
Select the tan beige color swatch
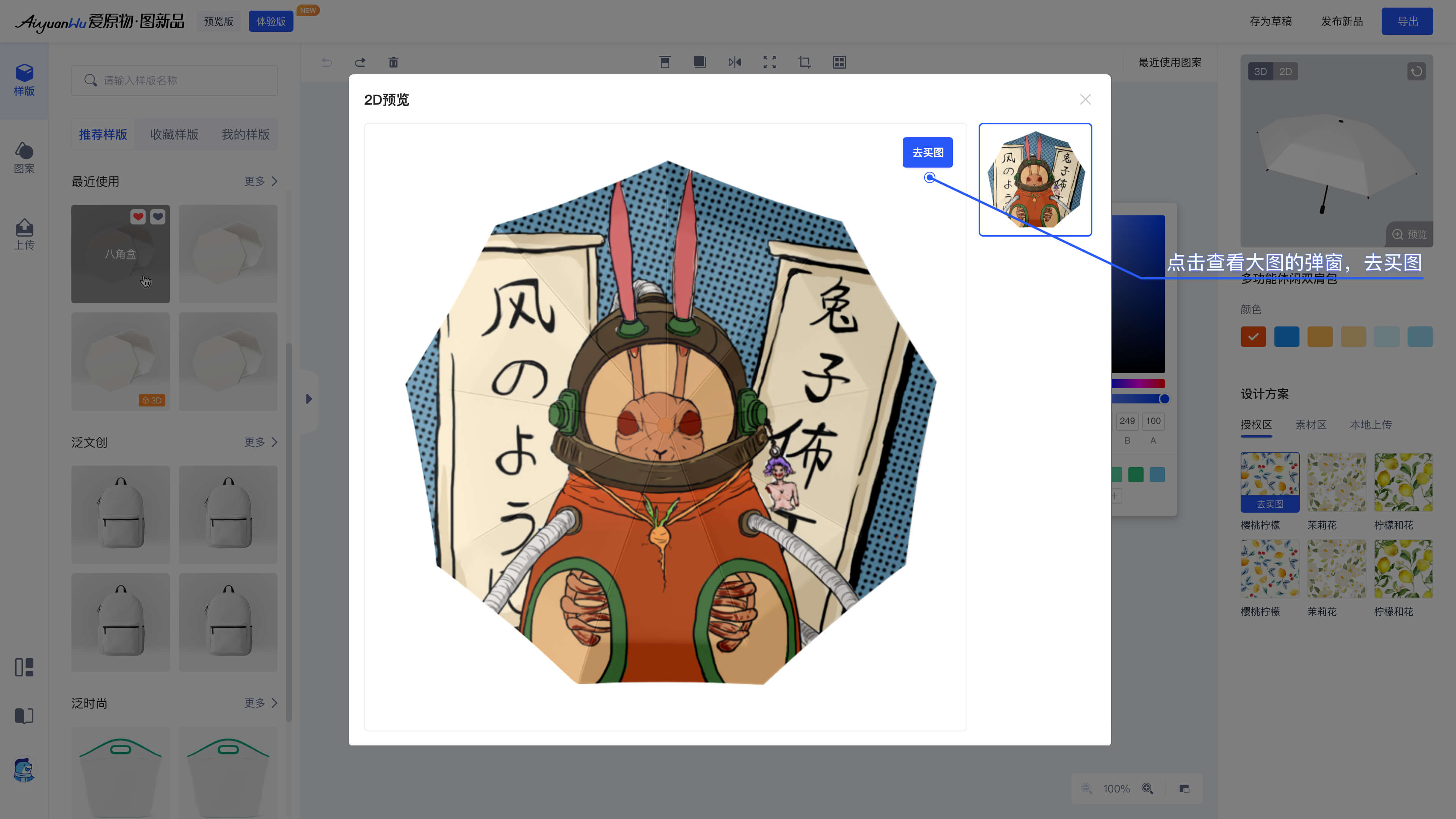1353,337
